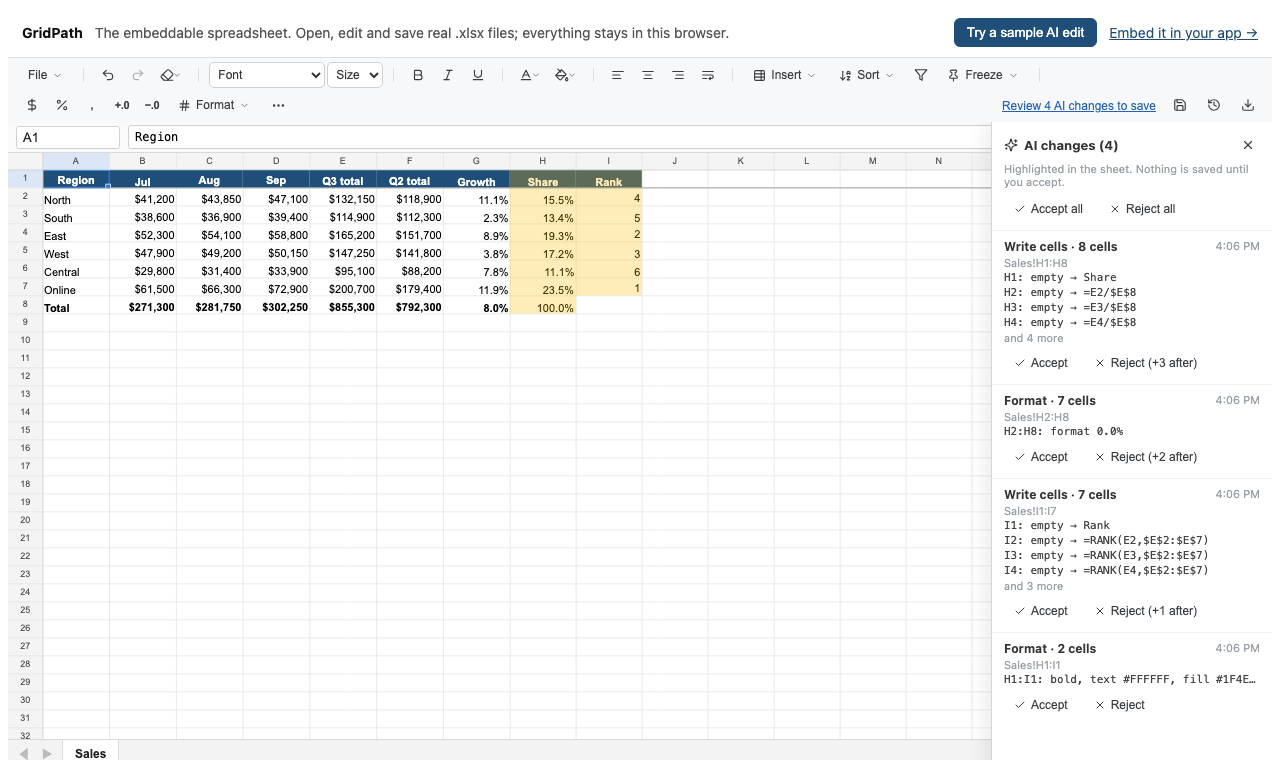Toggle italic formatting
Screen dimensions: 1280x760
448,75
